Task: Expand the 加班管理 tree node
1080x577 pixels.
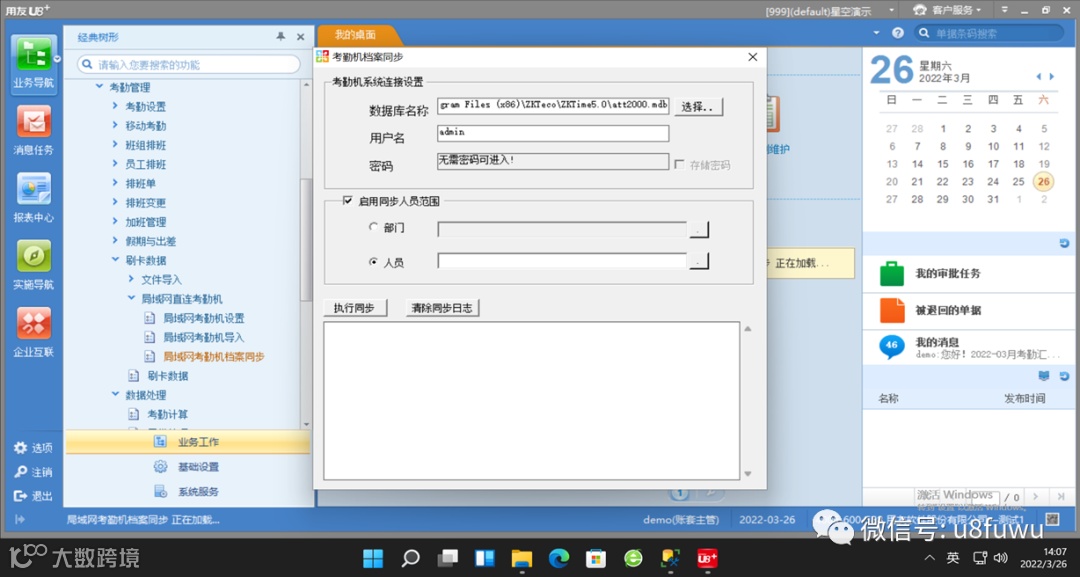Action: [x=115, y=222]
